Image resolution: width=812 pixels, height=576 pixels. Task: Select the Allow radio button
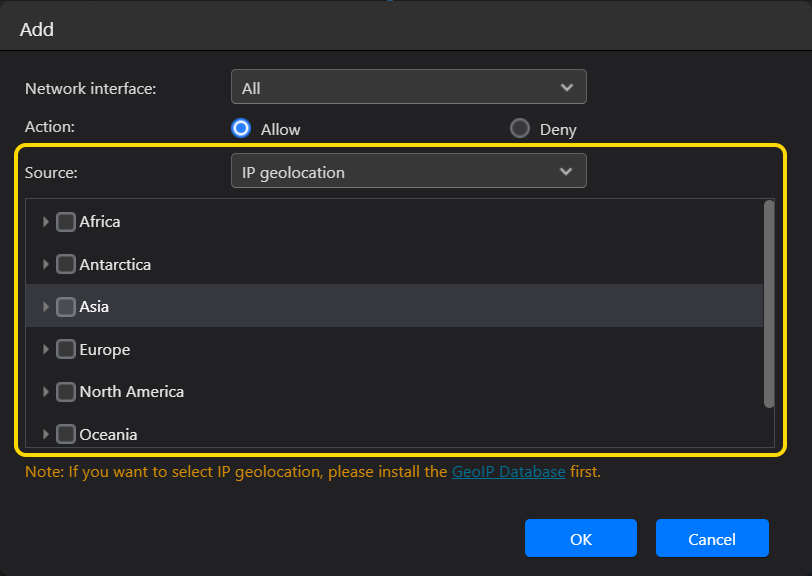pyautogui.click(x=241, y=128)
